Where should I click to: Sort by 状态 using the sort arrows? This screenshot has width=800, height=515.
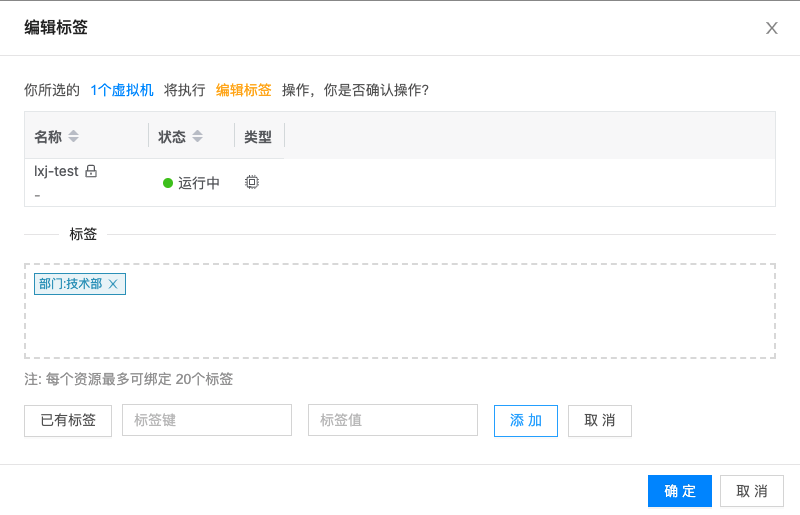[x=197, y=136]
